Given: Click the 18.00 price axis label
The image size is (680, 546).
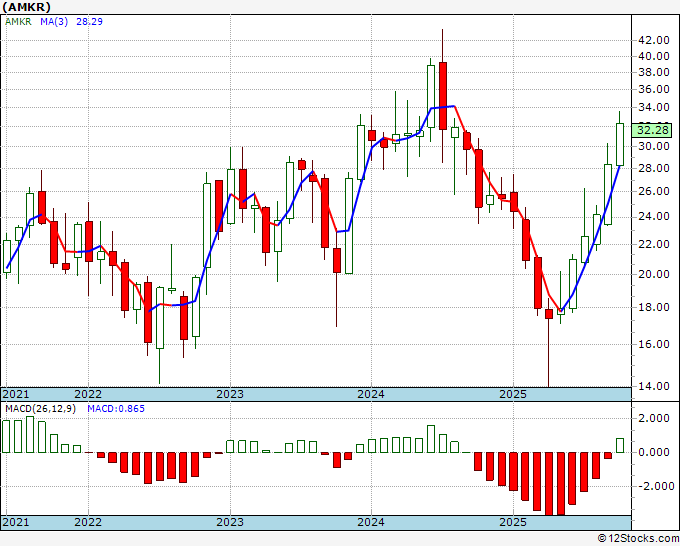Looking at the screenshot, I should click(x=654, y=307).
